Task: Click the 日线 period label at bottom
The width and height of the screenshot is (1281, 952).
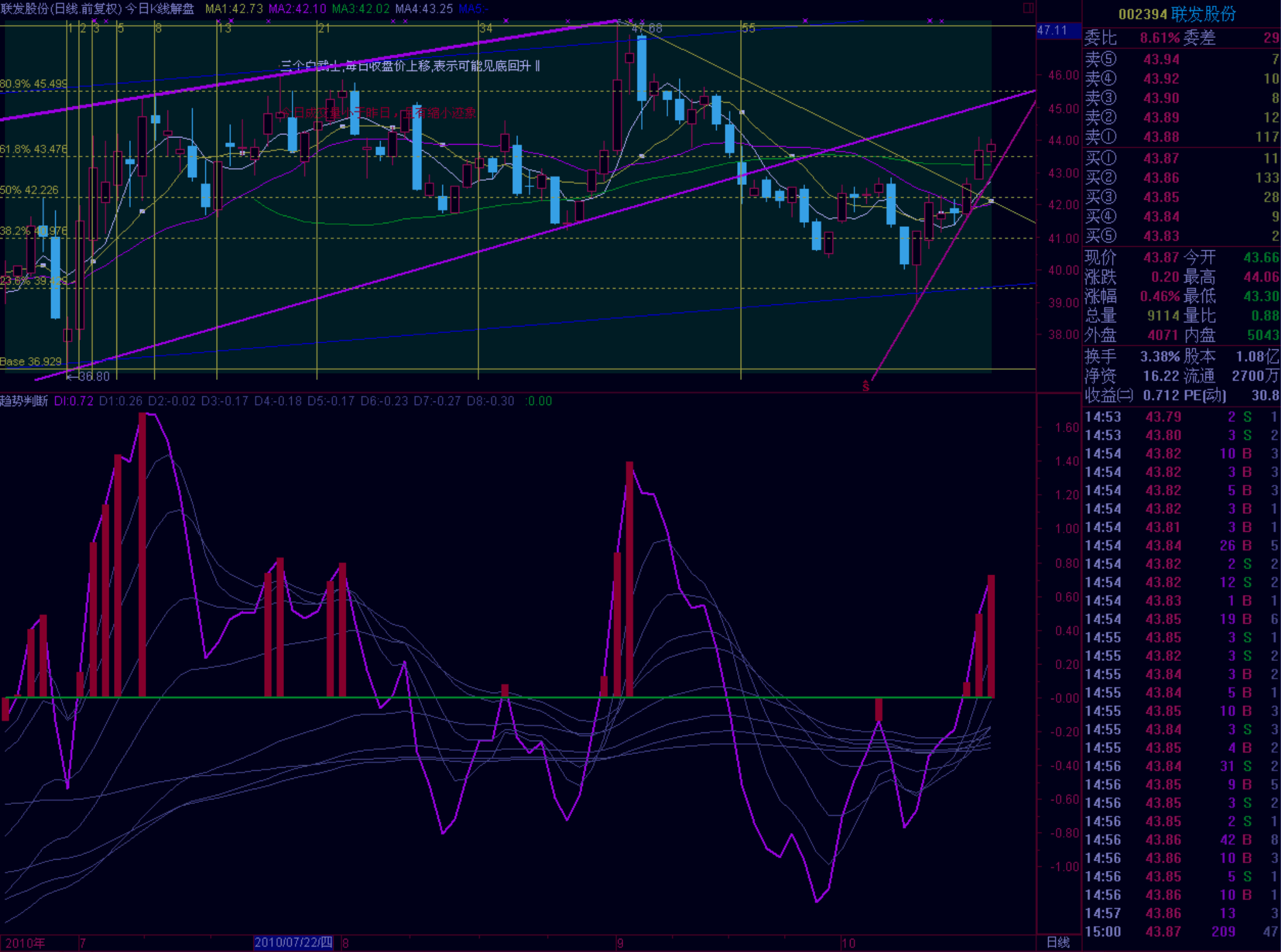Action: click(1058, 942)
